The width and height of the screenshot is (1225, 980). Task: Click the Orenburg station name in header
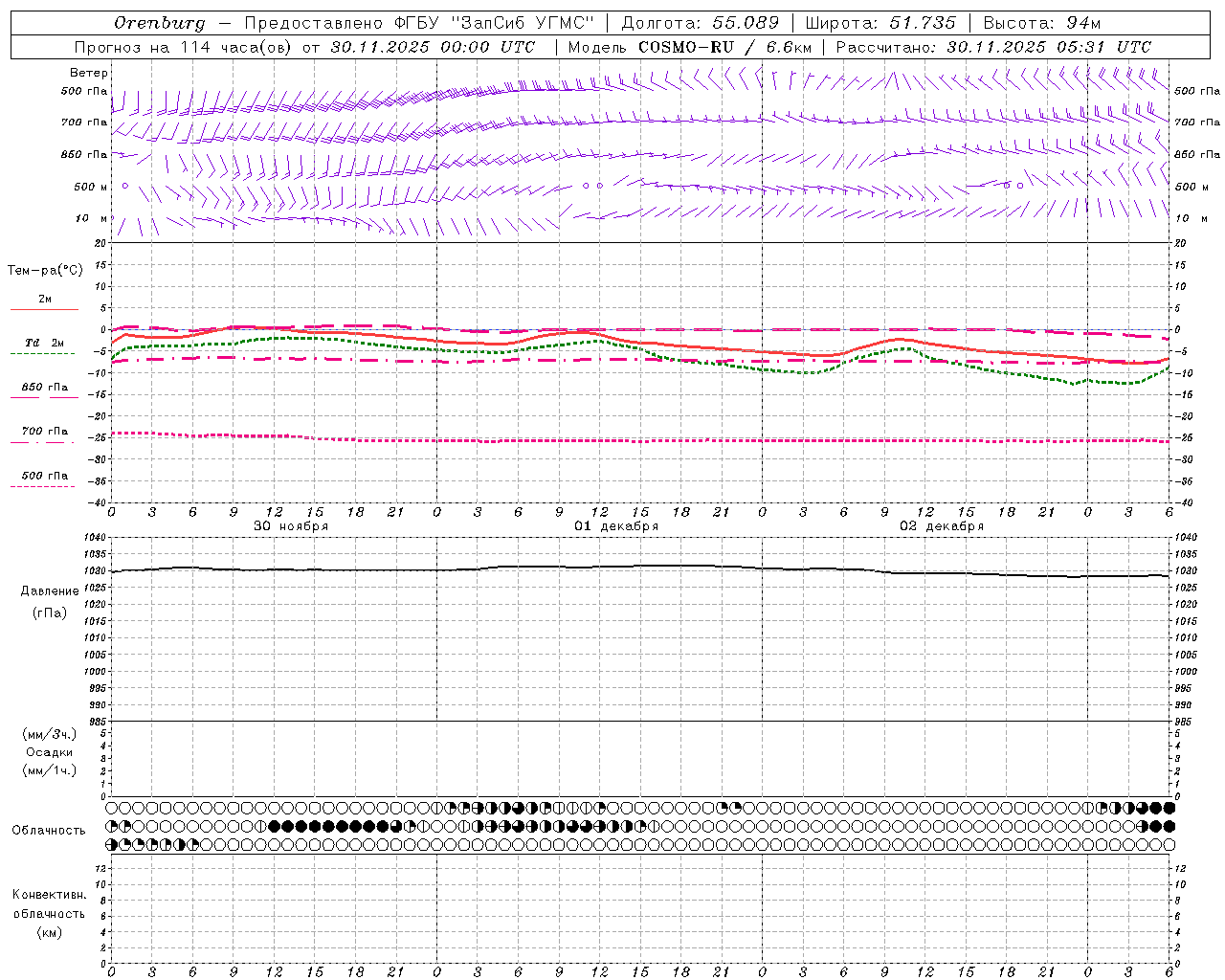tap(159, 23)
